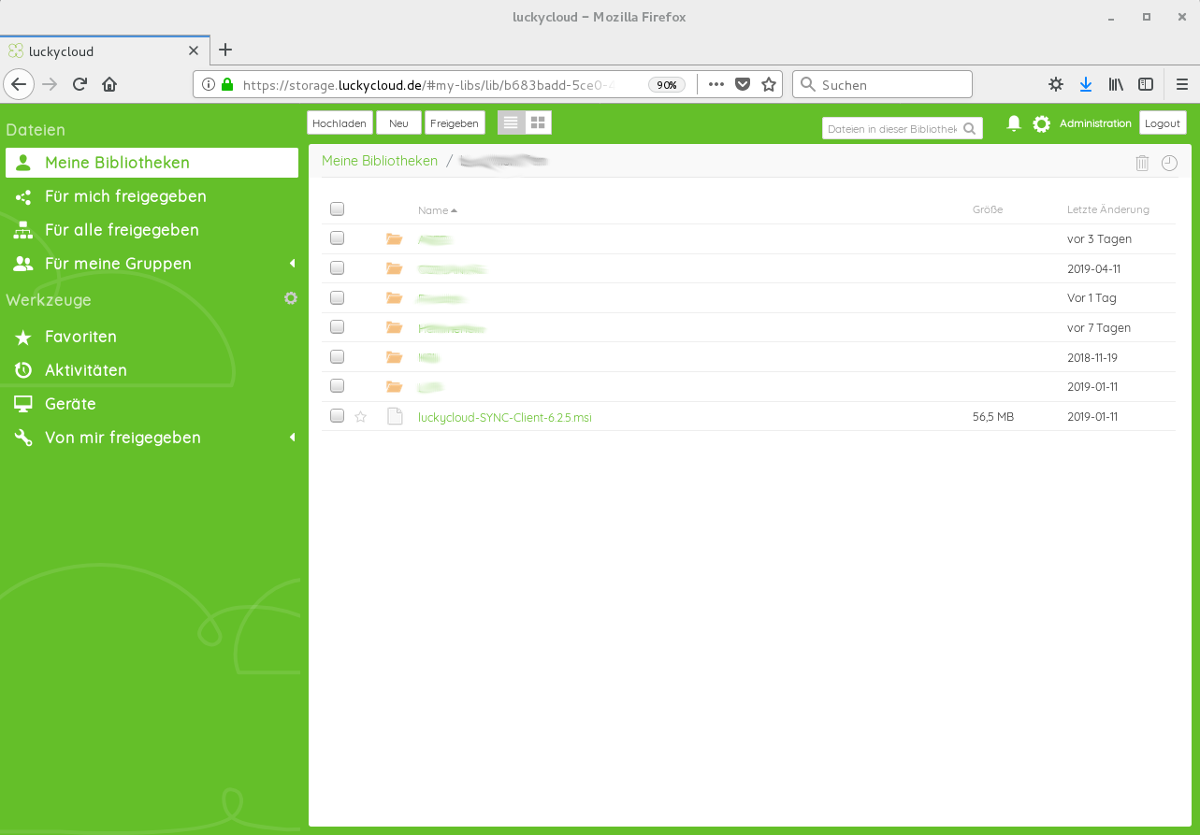Open notifications bell
The image size is (1200, 835).
click(x=1013, y=123)
